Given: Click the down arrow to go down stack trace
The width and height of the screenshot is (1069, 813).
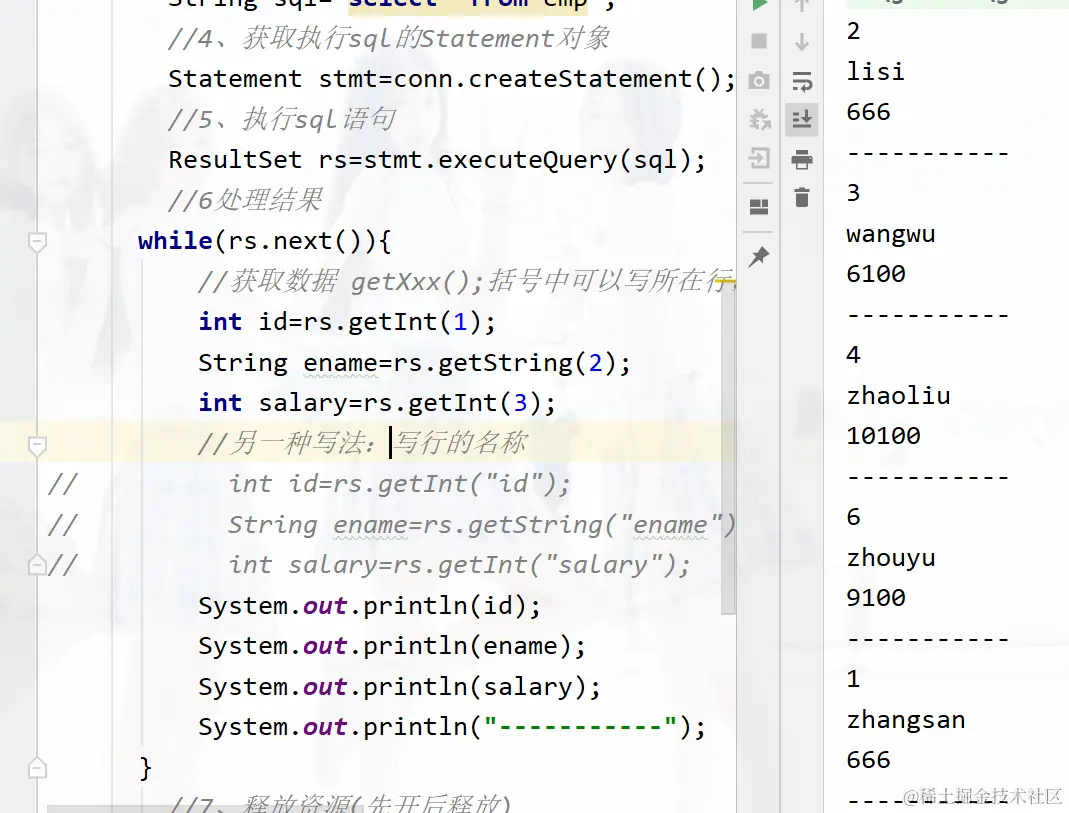Looking at the screenshot, I should pos(802,42).
